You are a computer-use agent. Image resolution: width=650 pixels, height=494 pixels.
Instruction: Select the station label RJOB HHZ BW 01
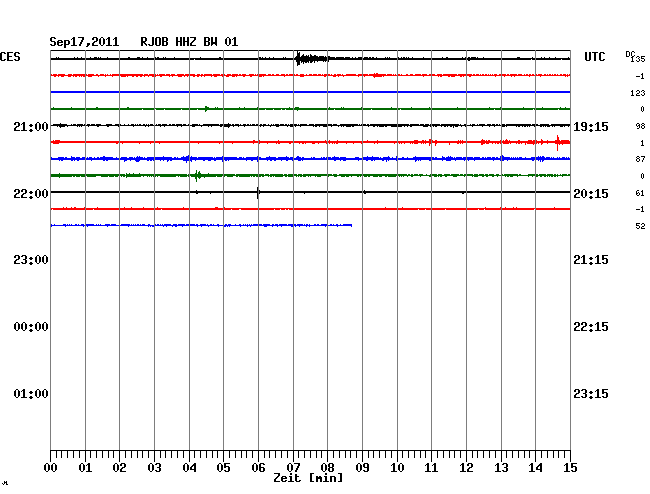[189, 42]
